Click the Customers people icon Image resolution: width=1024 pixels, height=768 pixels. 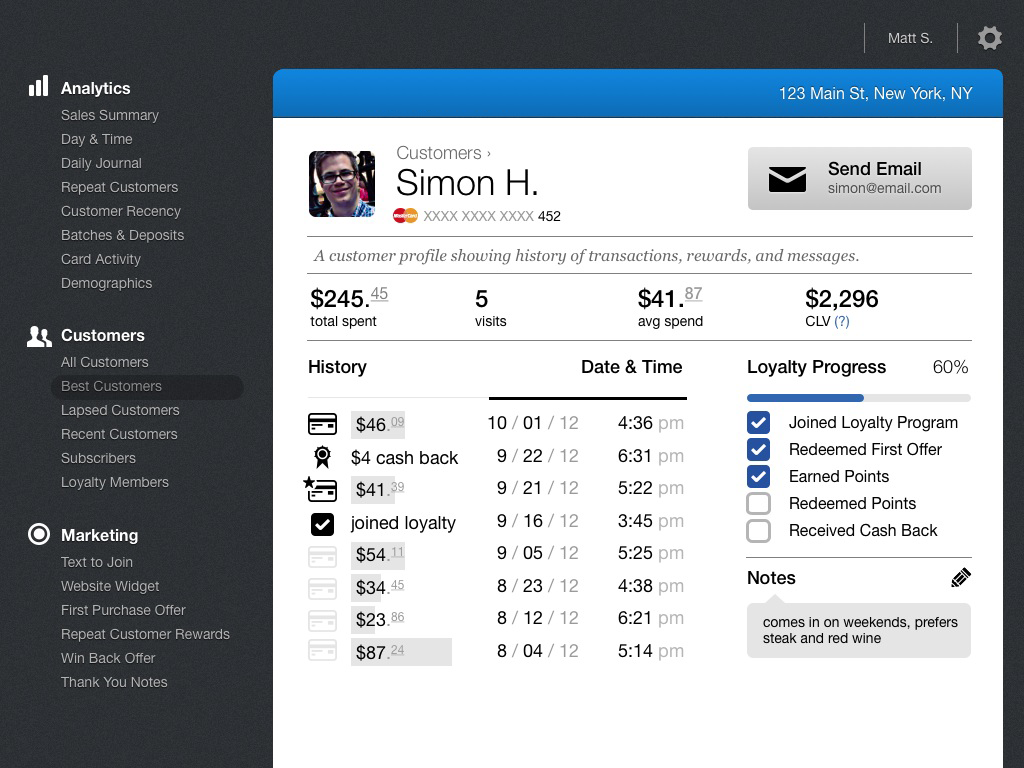pyautogui.click(x=39, y=336)
